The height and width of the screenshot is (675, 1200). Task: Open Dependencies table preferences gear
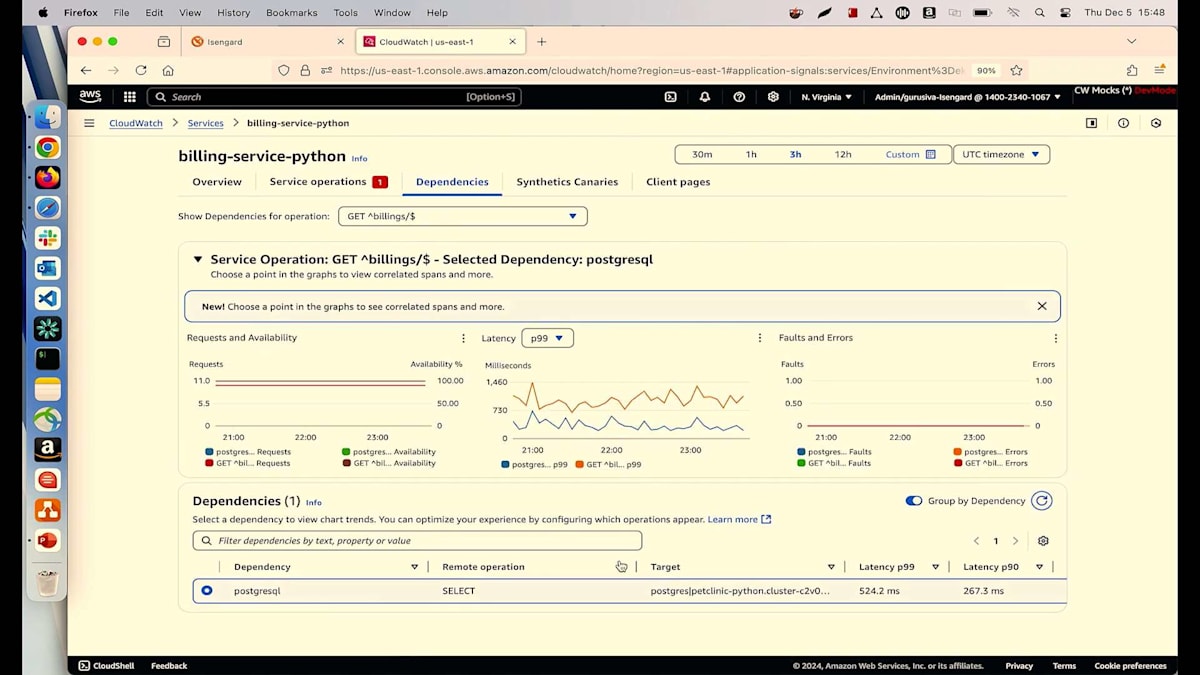[x=1043, y=541]
